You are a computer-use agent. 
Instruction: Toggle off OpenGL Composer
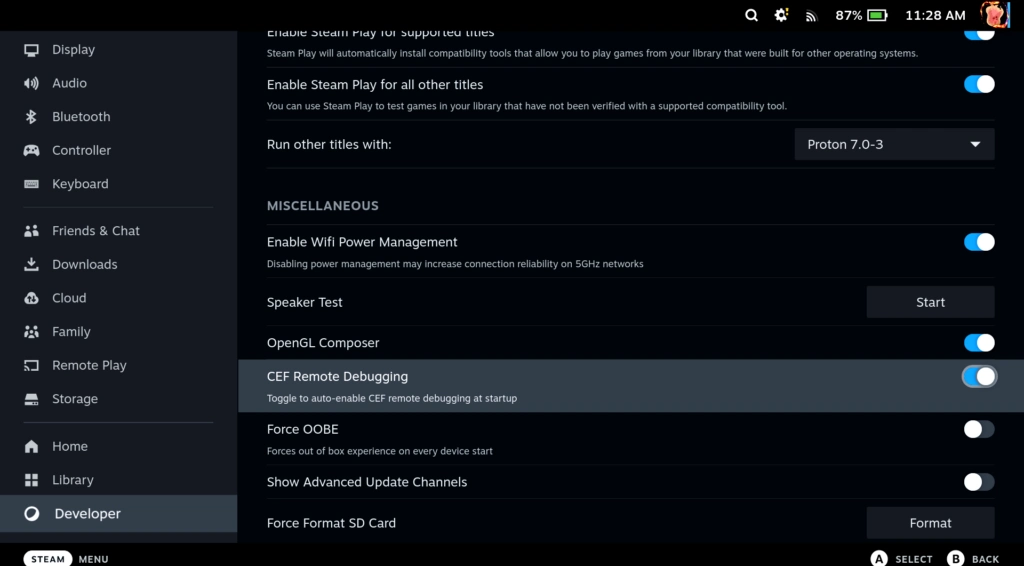tap(979, 343)
